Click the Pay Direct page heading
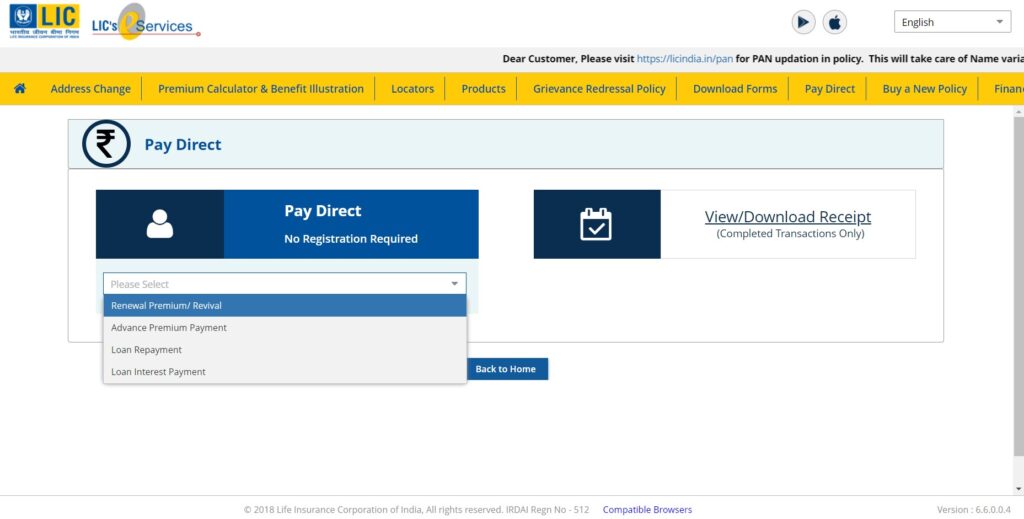The image size is (1024, 519). pyautogui.click(x=183, y=144)
